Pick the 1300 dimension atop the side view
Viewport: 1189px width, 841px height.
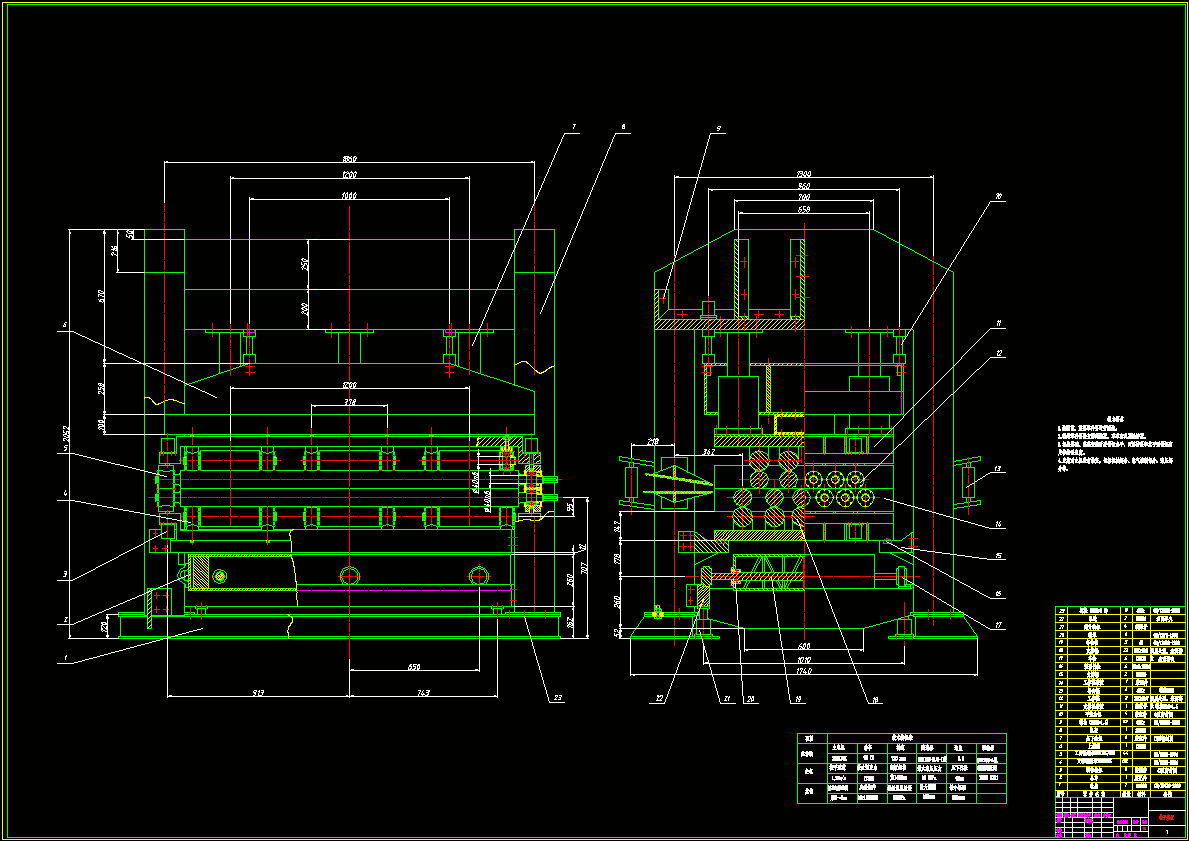coord(804,174)
